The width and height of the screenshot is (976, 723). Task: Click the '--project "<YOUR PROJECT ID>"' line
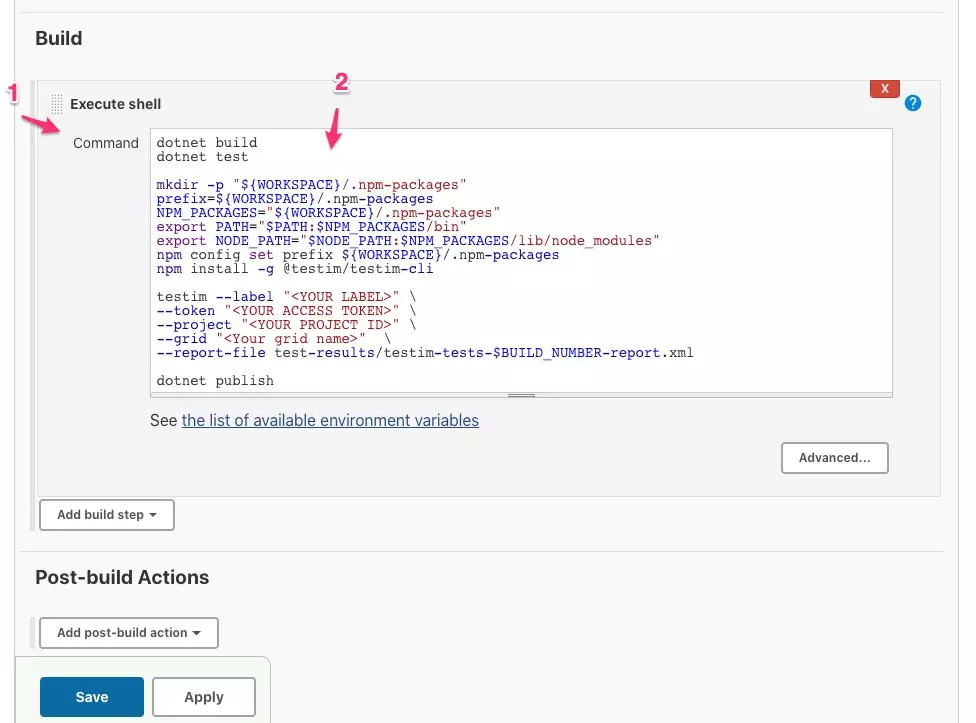286,325
